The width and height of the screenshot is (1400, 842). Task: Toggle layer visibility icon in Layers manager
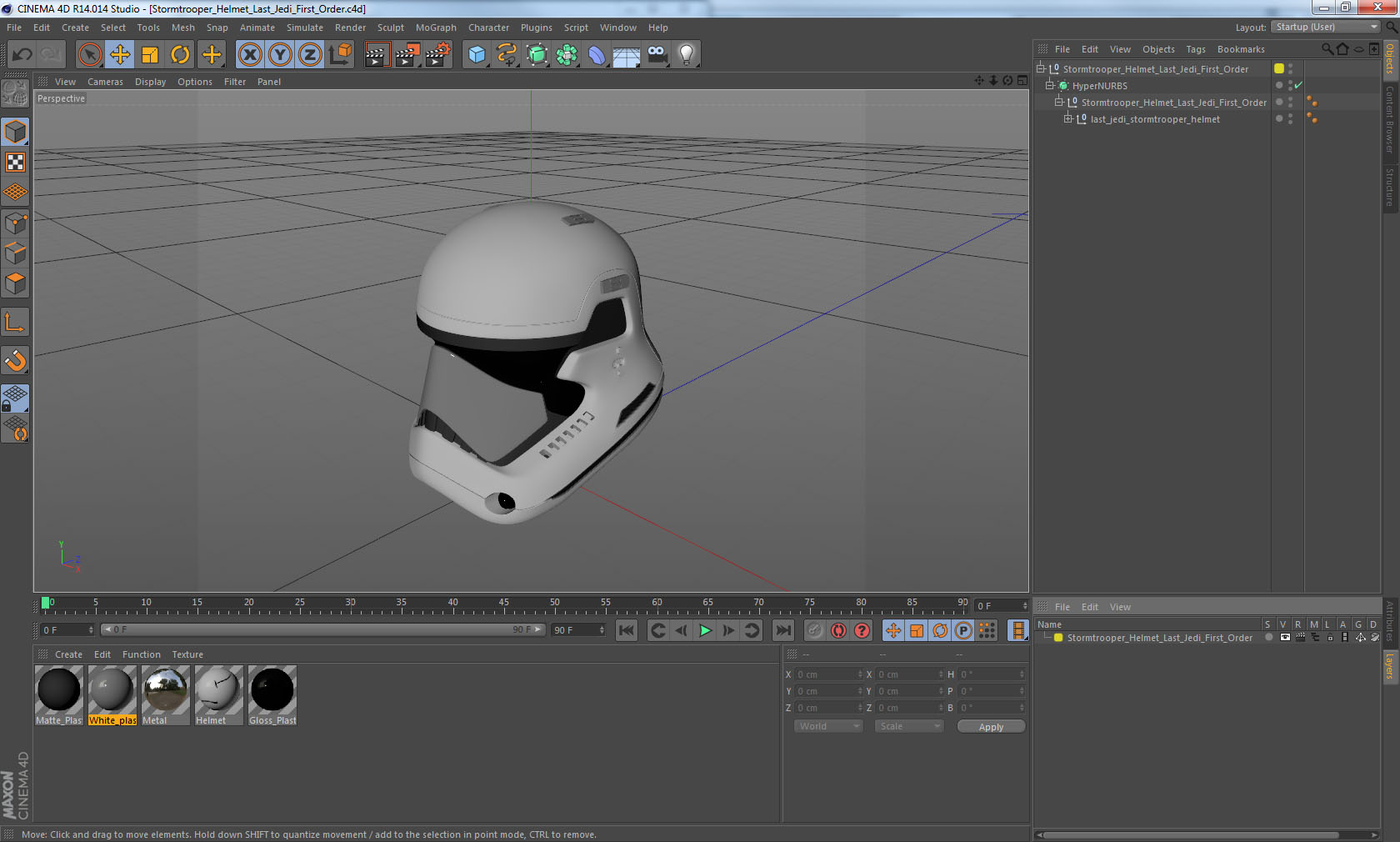coord(1285,638)
